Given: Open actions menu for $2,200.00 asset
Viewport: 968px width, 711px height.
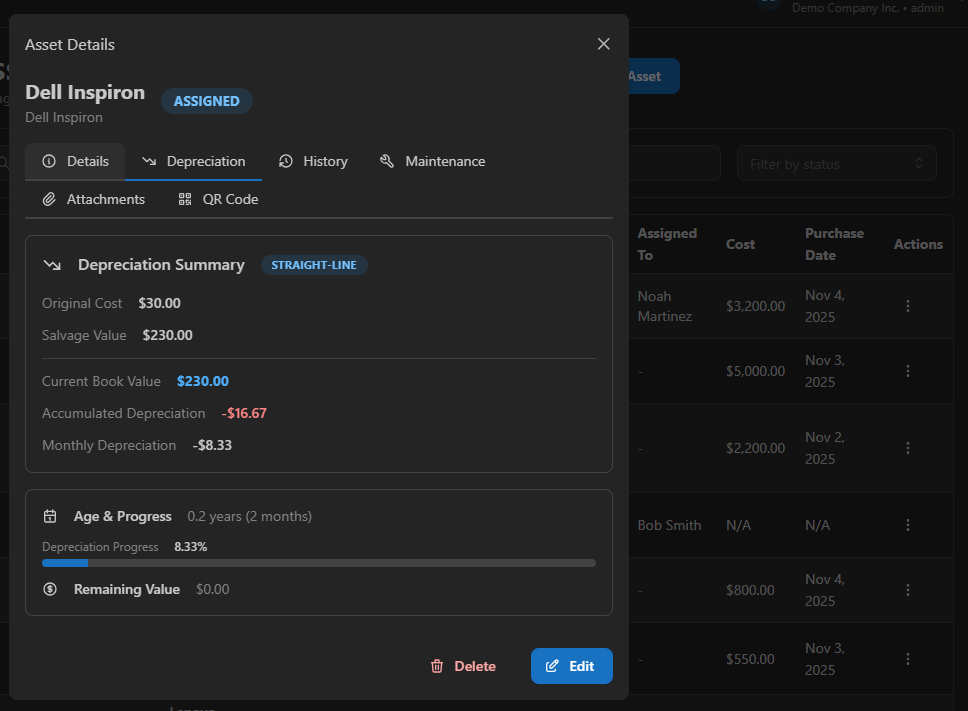Looking at the screenshot, I should tap(908, 448).
